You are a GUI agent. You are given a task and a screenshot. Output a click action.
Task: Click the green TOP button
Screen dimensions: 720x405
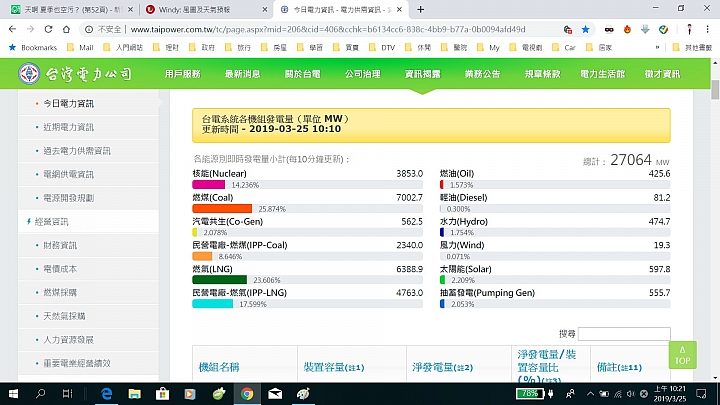point(682,355)
